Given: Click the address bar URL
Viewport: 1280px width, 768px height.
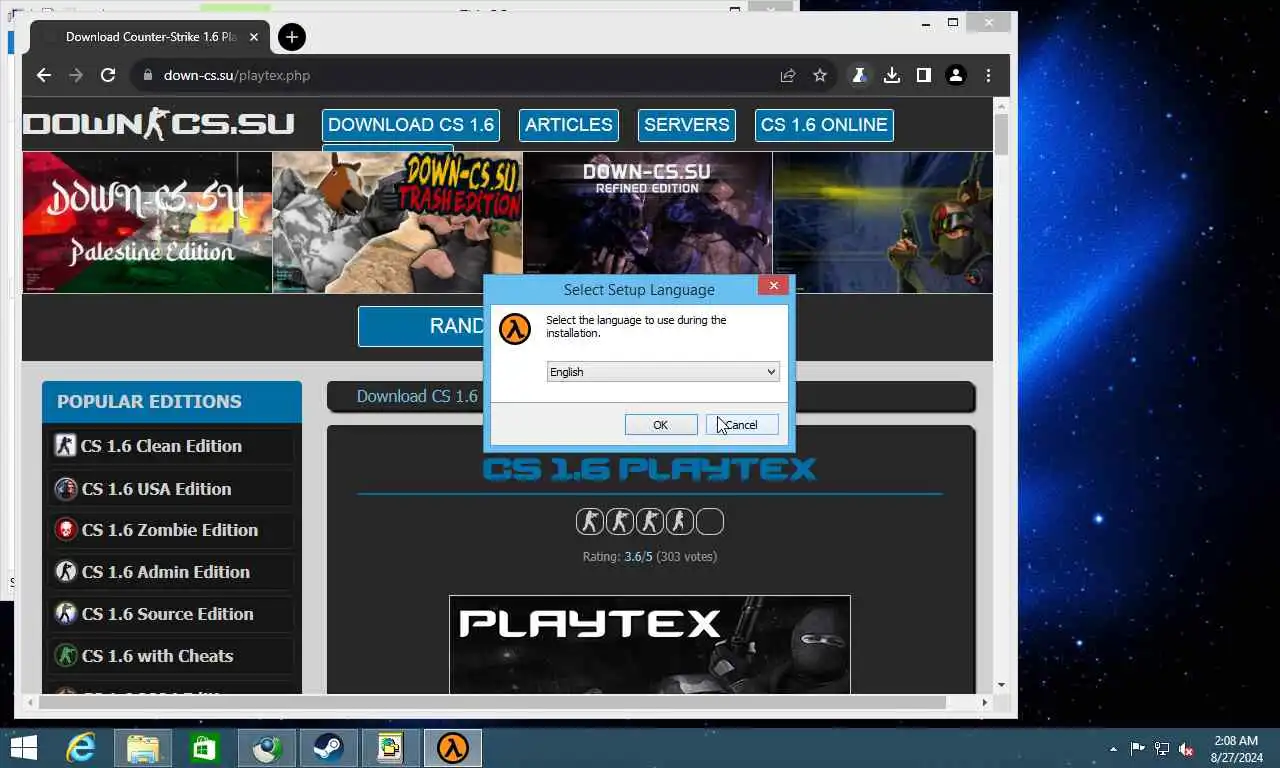Looking at the screenshot, I should (237, 75).
